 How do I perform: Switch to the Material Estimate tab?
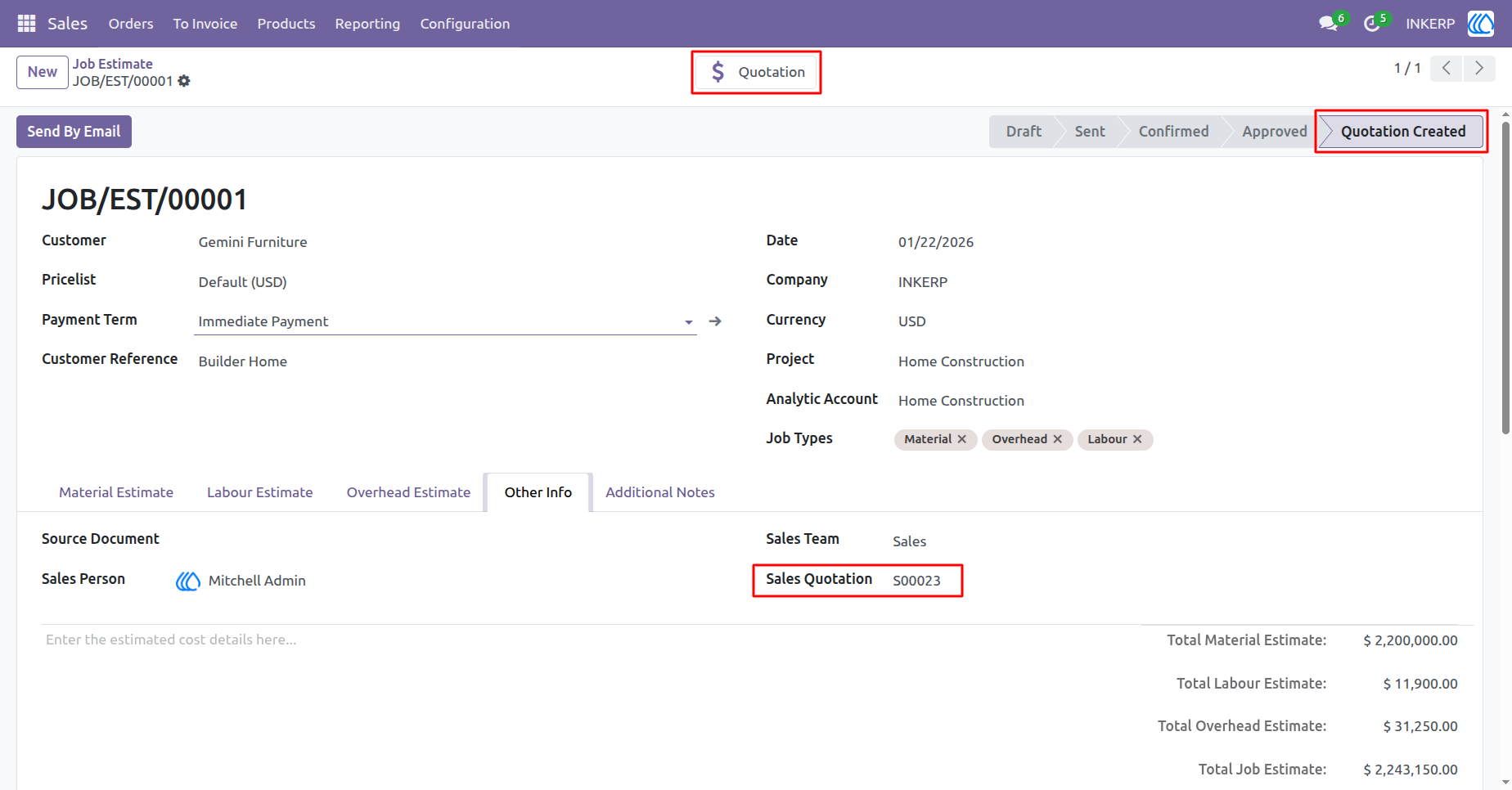[116, 492]
